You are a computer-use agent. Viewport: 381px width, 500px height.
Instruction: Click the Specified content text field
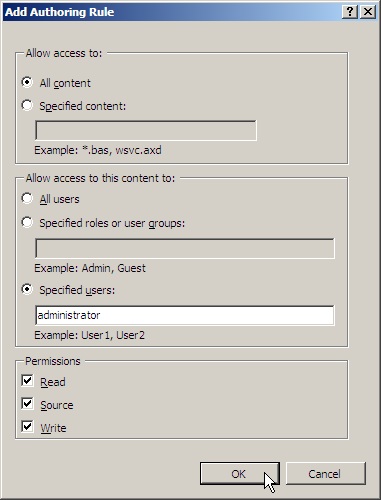[x=146, y=130]
